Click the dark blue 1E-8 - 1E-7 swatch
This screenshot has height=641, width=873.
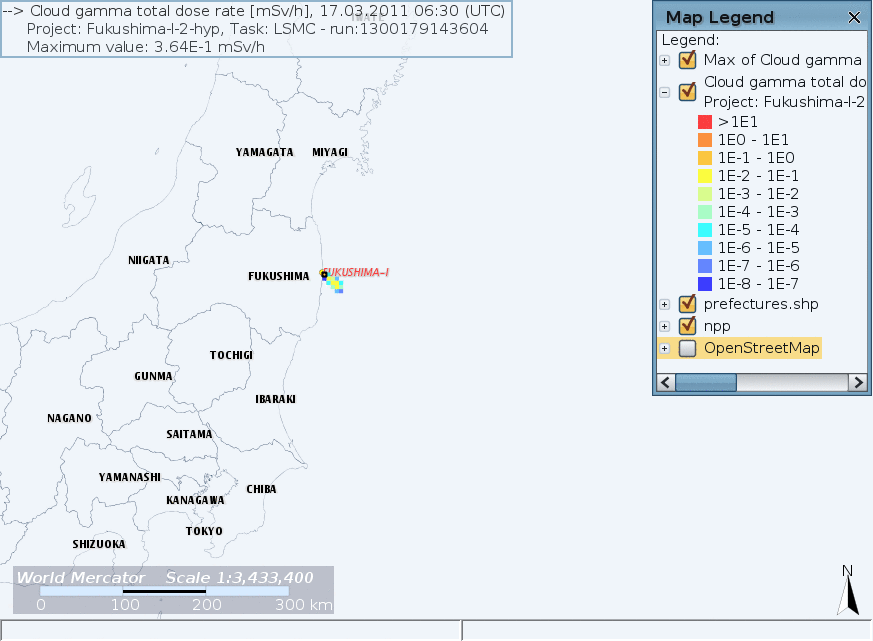coord(704,284)
